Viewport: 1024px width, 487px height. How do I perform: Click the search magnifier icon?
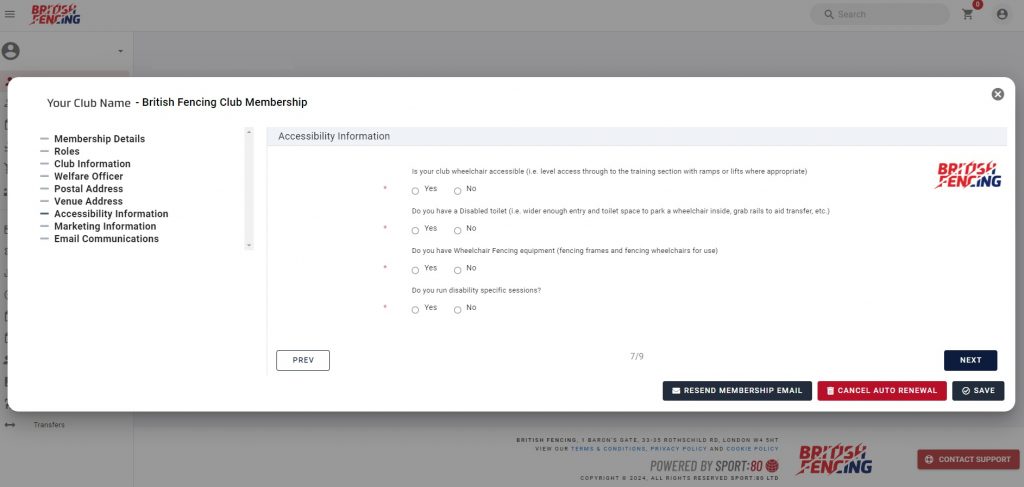click(828, 14)
